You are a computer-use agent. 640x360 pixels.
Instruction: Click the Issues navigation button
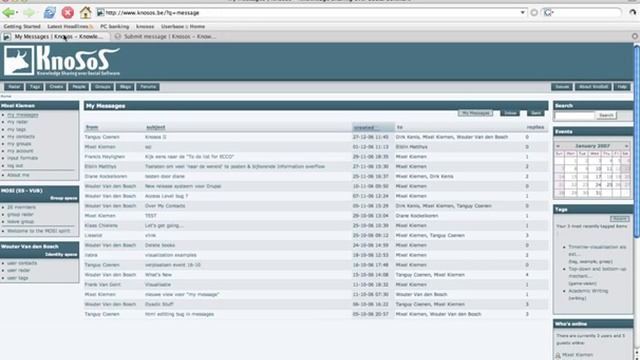[x=562, y=87]
